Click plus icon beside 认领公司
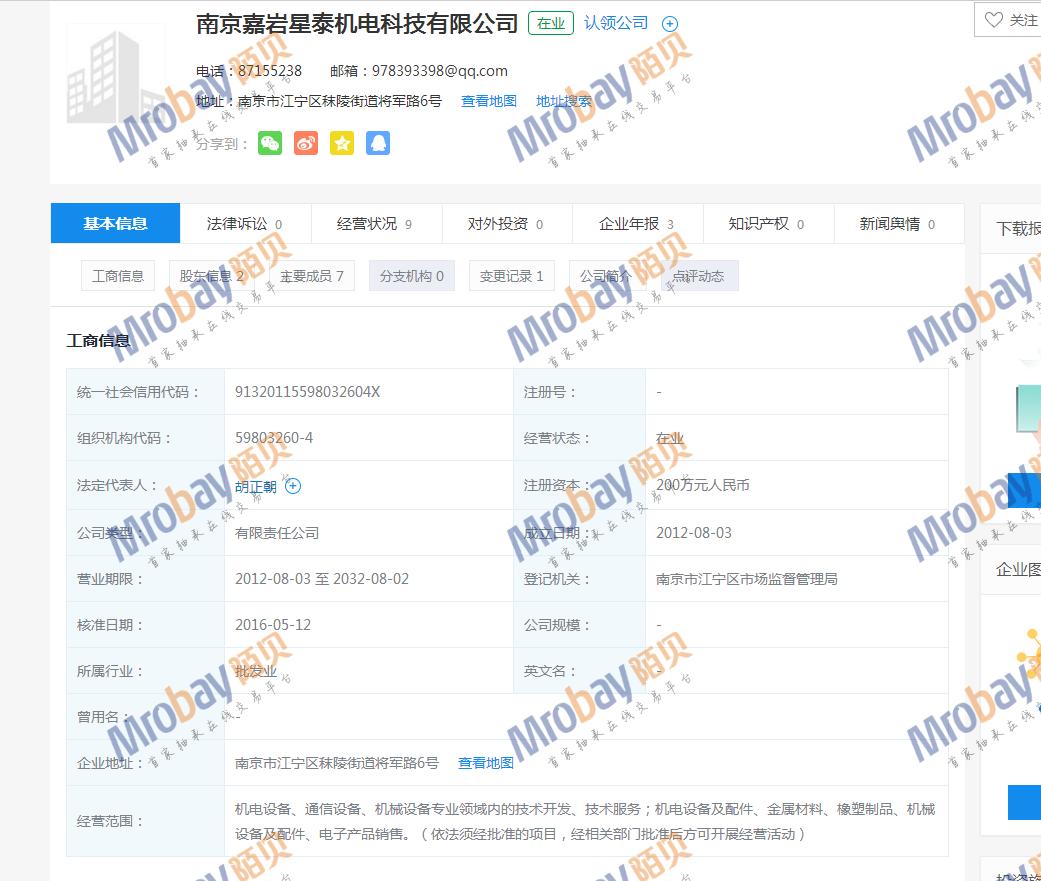This screenshot has width=1041, height=881. [670, 24]
